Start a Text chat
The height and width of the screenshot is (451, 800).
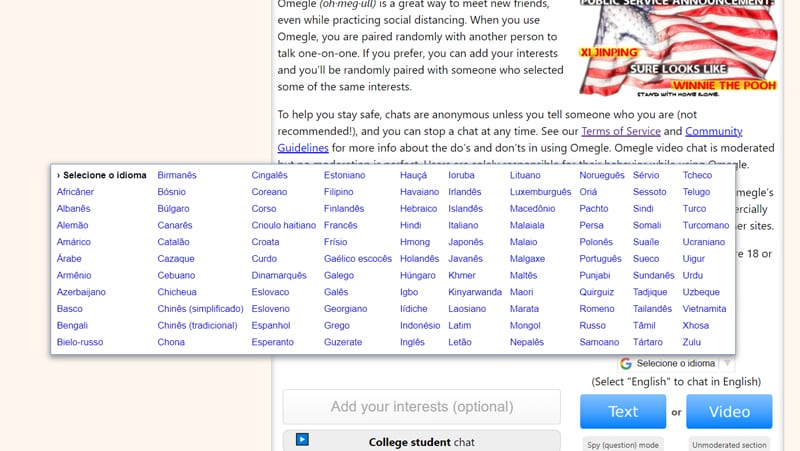click(623, 411)
